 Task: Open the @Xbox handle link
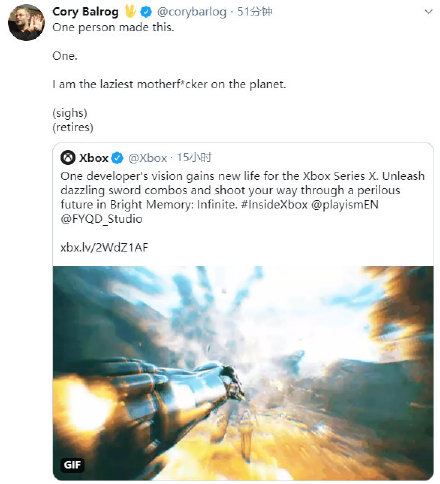148,158
